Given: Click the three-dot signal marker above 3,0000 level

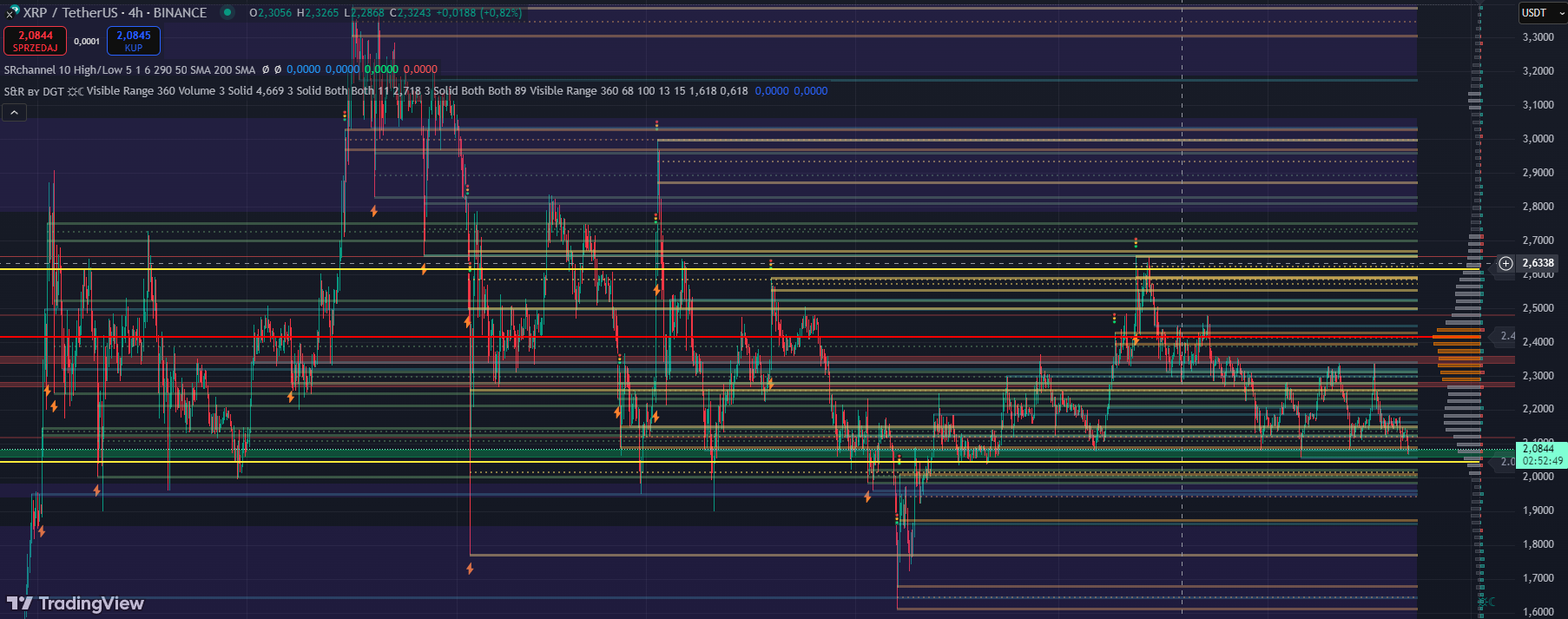Looking at the screenshot, I should [x=657, y=125].
